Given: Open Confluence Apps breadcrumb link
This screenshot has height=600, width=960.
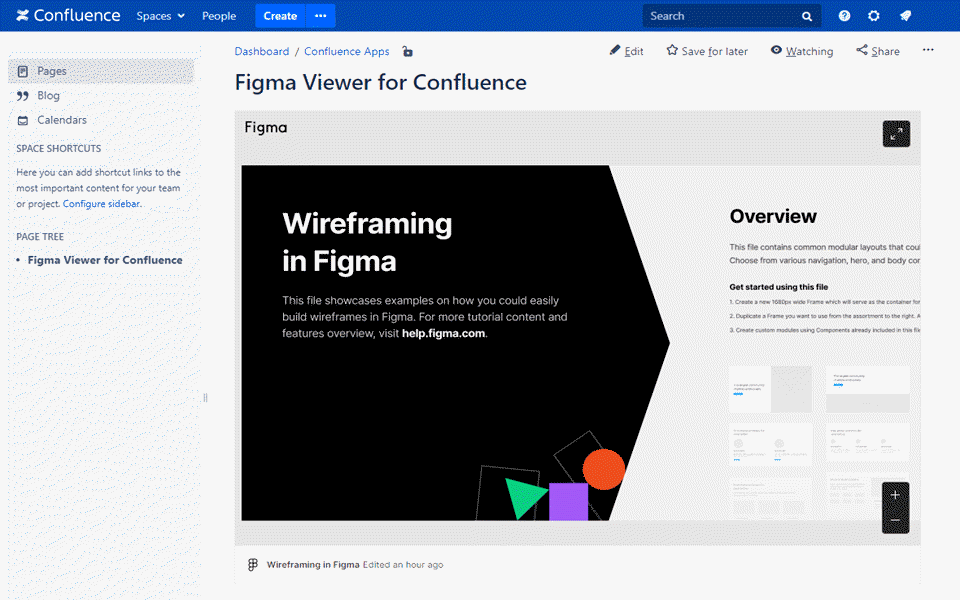Looking at the screenshot, I should [347, 51].
